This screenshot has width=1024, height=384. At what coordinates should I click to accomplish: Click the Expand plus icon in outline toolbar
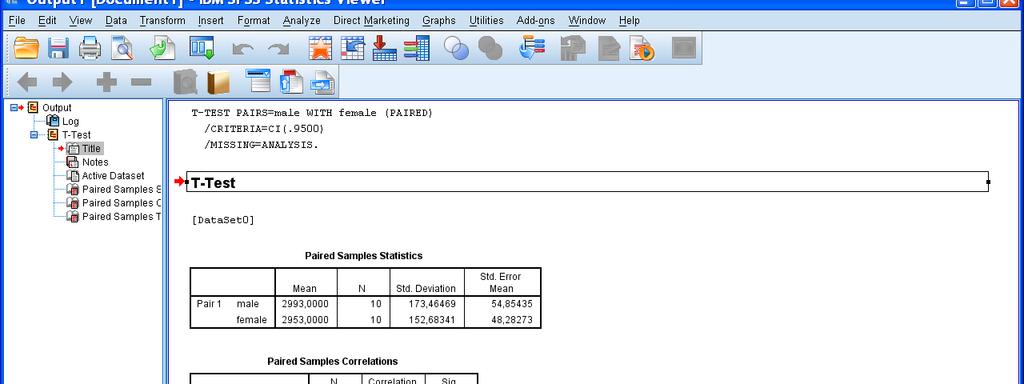106,82
